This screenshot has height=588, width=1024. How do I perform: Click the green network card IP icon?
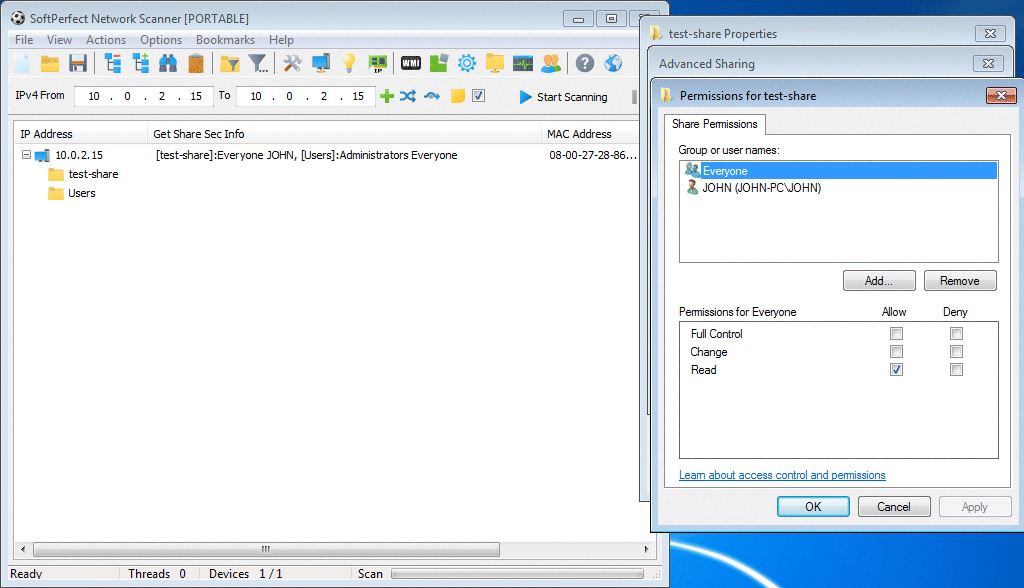click(x=377, y=63)
